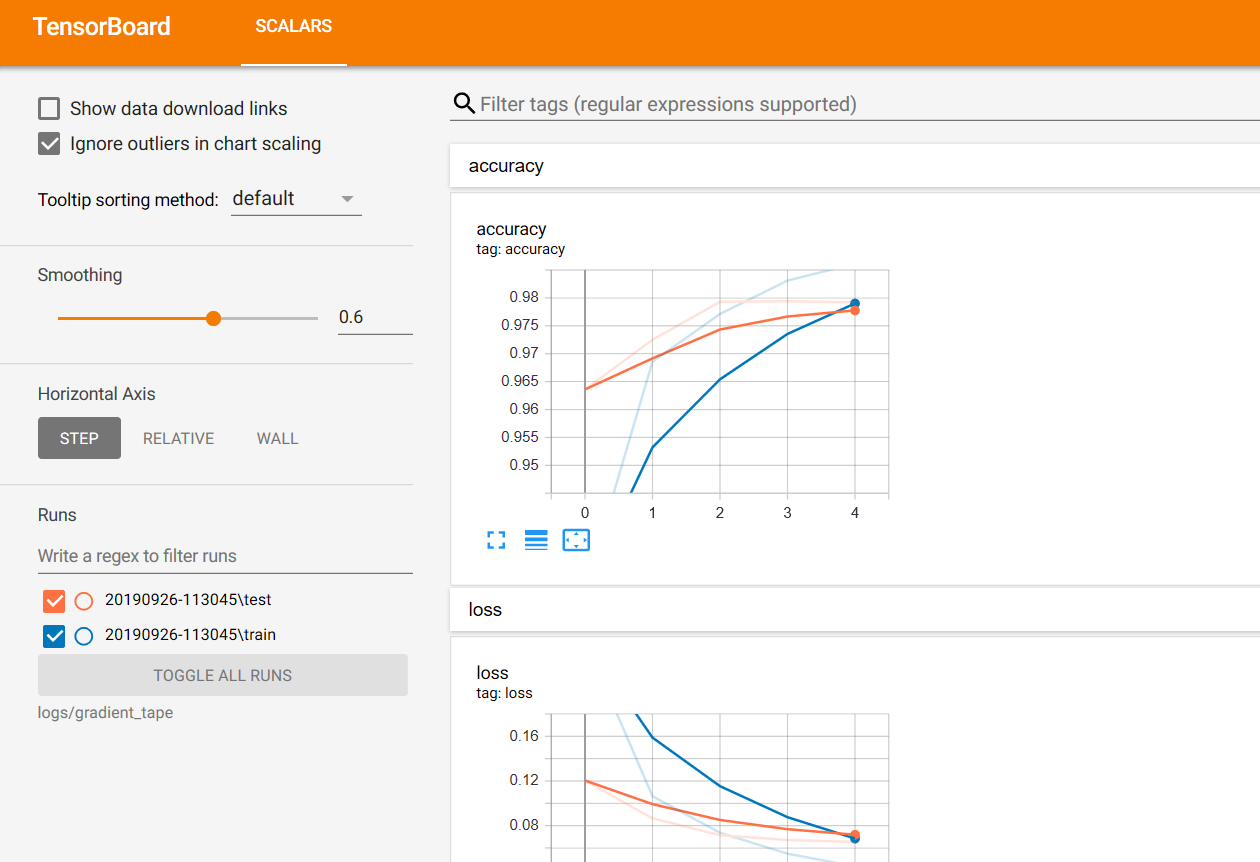
Task: Click the Runs heading
Action: [x=57, y=515]
